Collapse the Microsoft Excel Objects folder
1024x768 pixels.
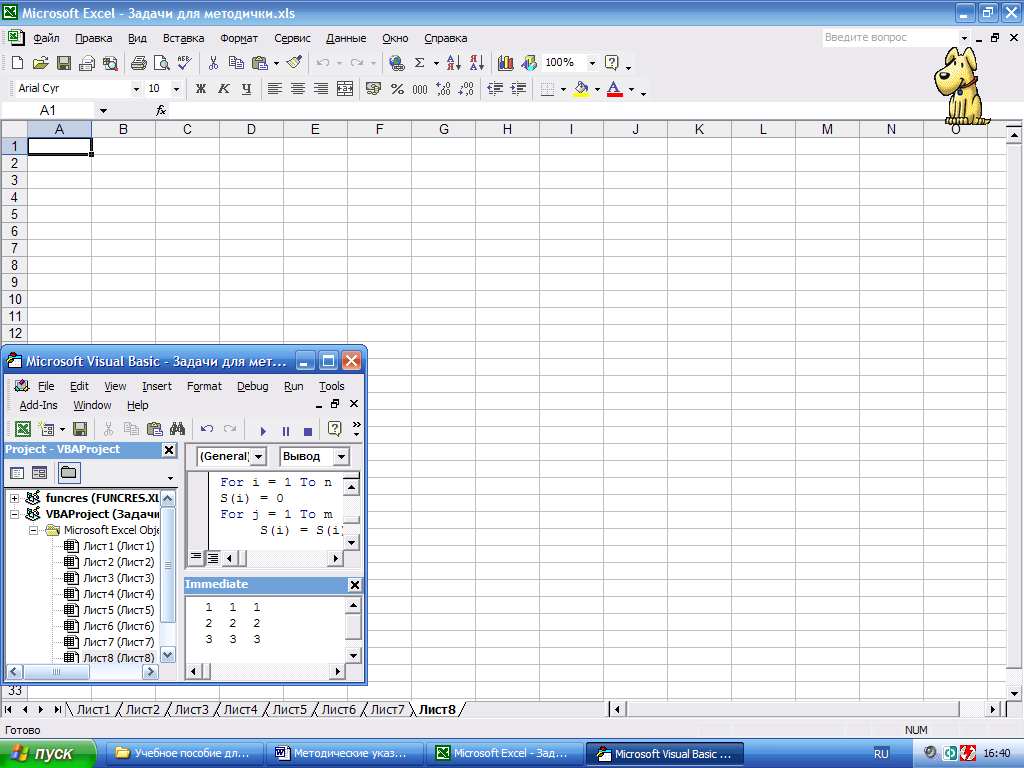(x=33, y=530)
